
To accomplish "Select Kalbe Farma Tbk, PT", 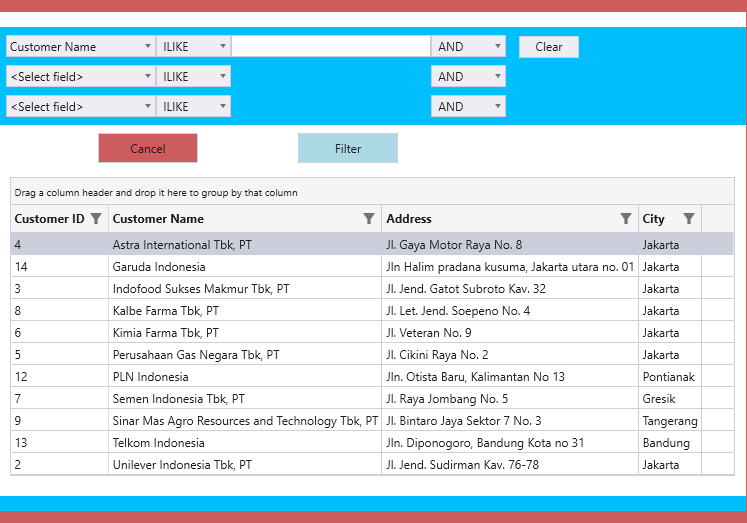I will tap(166, 311).
